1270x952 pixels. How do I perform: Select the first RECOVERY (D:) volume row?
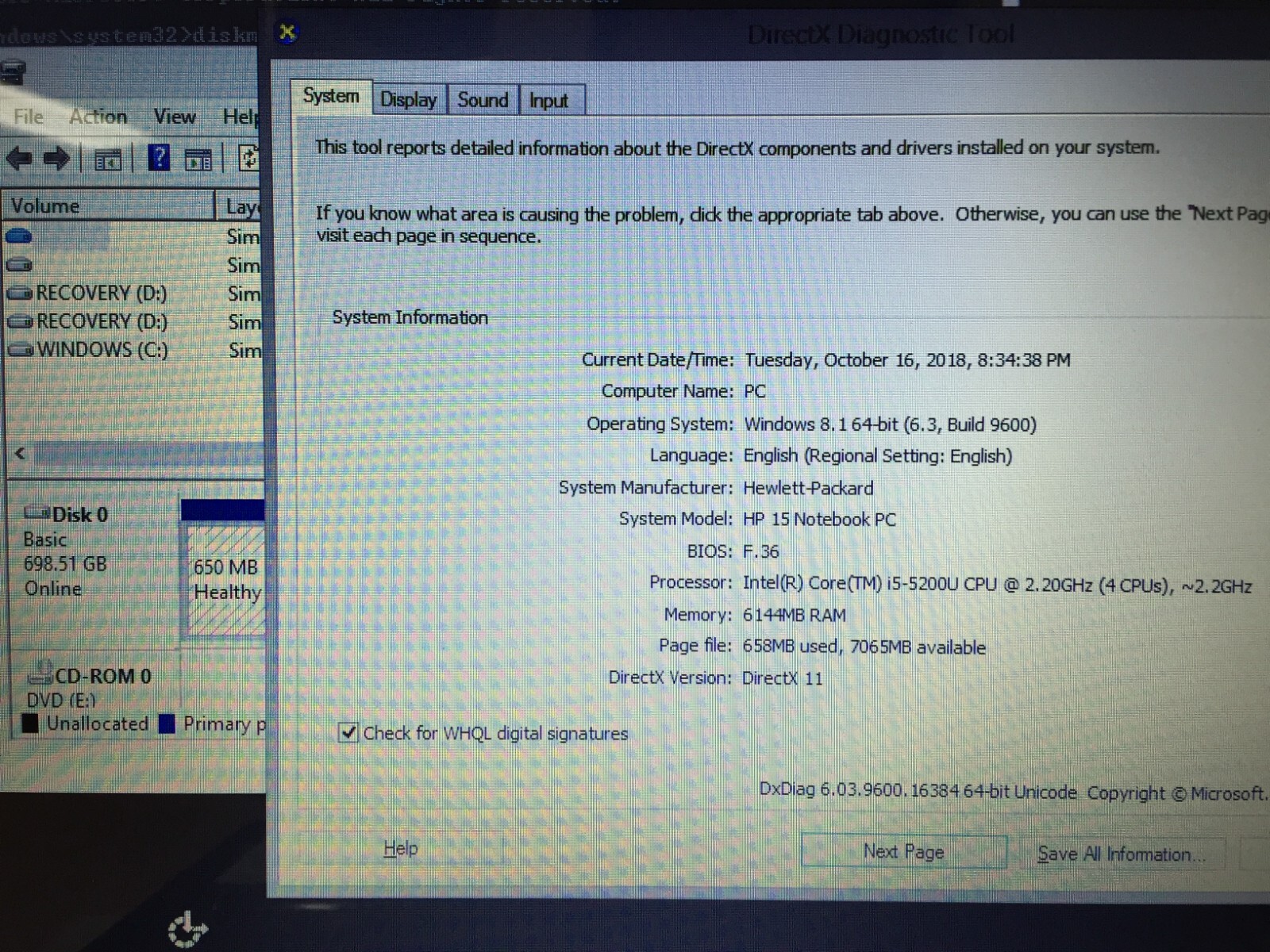click(x=133, y=294)
